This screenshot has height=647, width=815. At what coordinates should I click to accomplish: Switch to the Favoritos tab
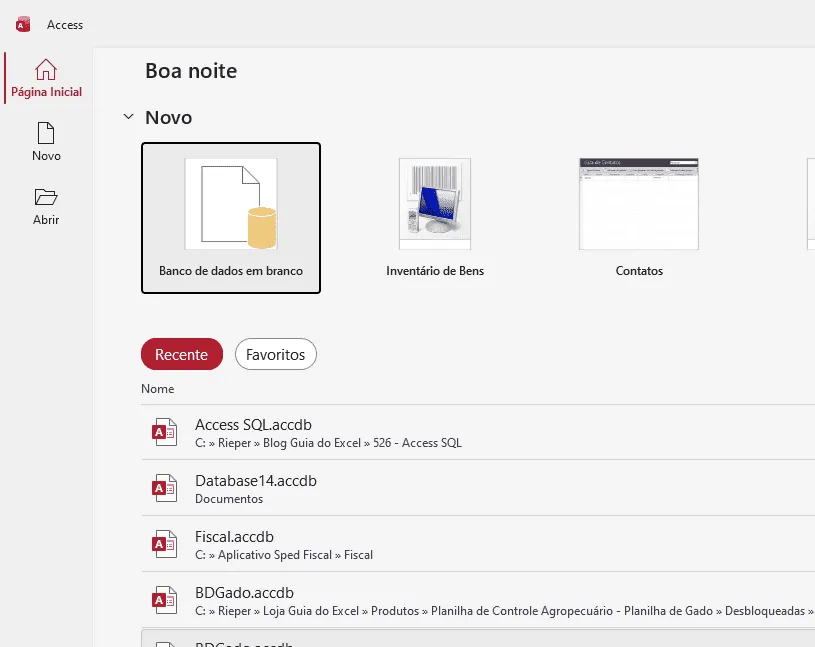[x=275, y=354]
